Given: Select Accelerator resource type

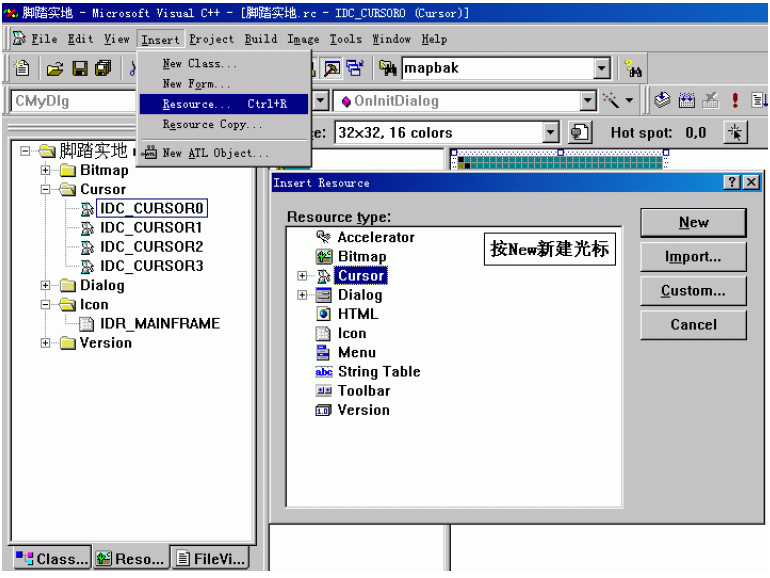Looking at the screenshot, I should [x=376, y=238].
